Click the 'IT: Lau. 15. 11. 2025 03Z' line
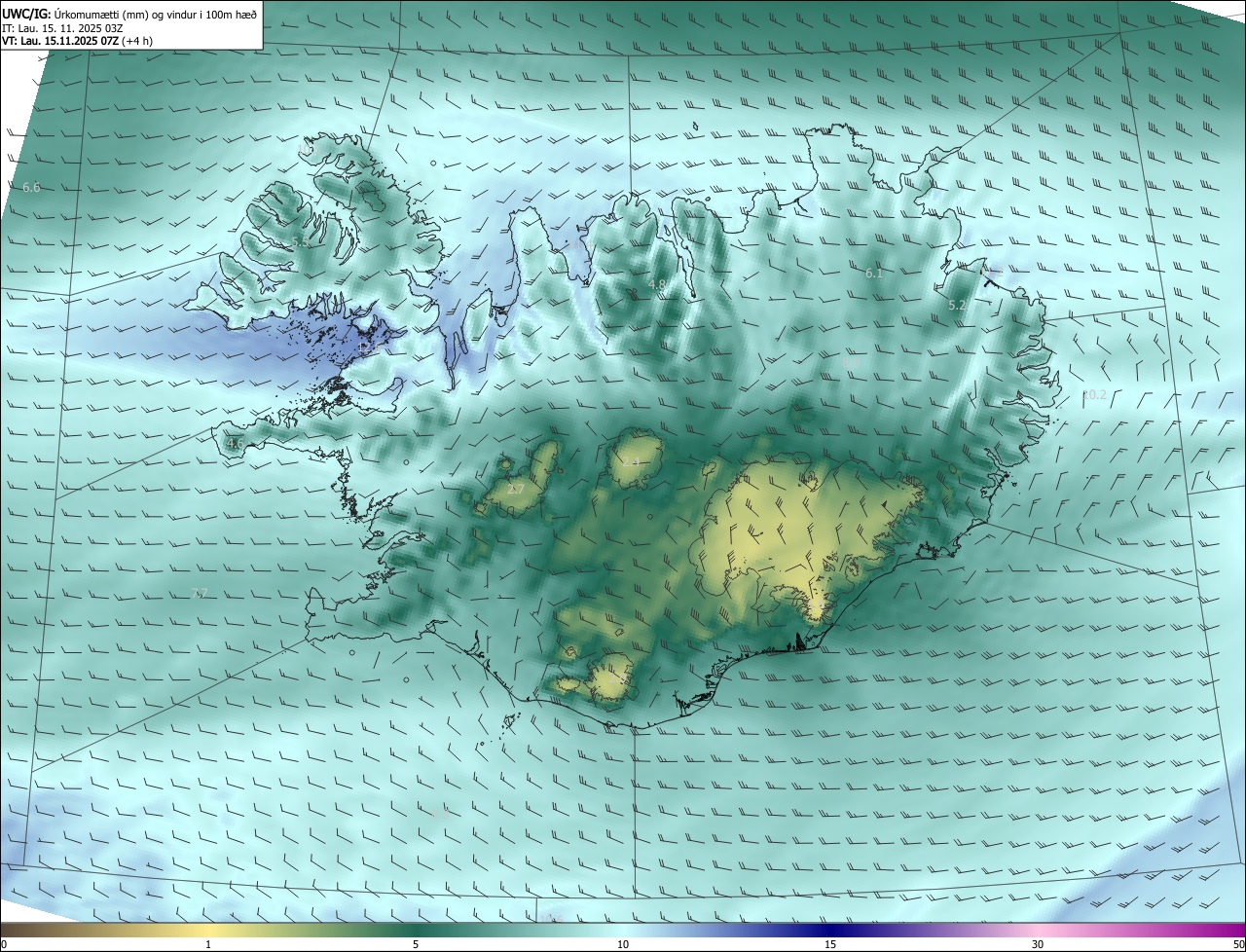The width and height of the screenshot is (1246, 952). pos(62,28)
